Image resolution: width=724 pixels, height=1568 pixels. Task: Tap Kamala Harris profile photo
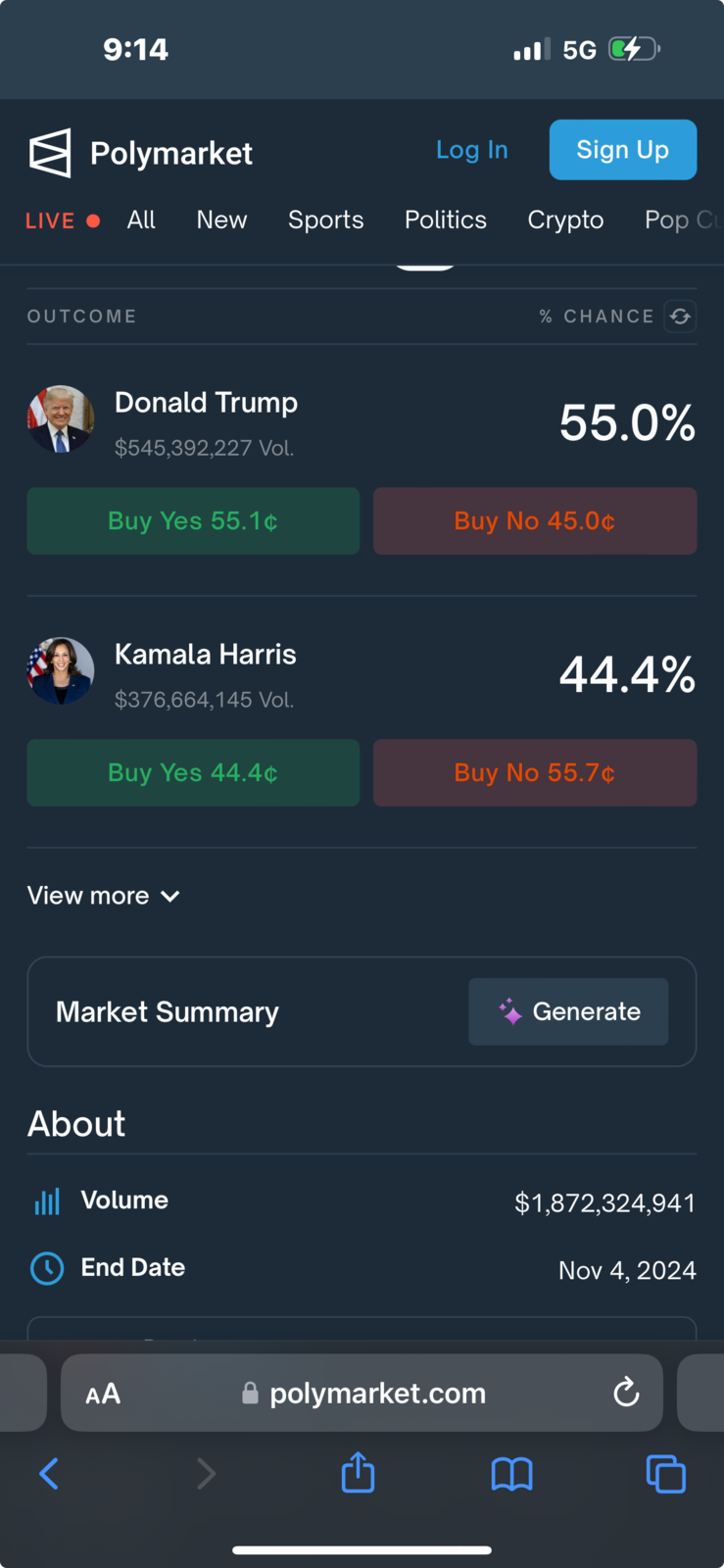point(61,671)
